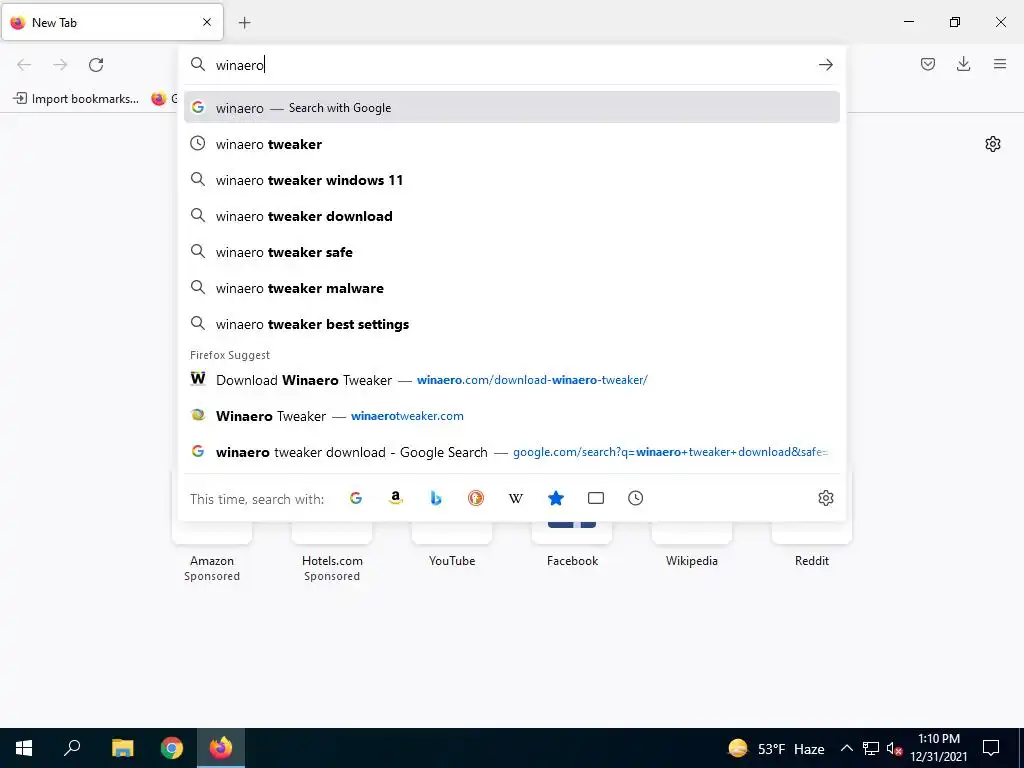Image resolution: width=1024 pixels, height=768 pixels.
Task: Open the Save to Pocket icon
Action: (x=927, y=64)
